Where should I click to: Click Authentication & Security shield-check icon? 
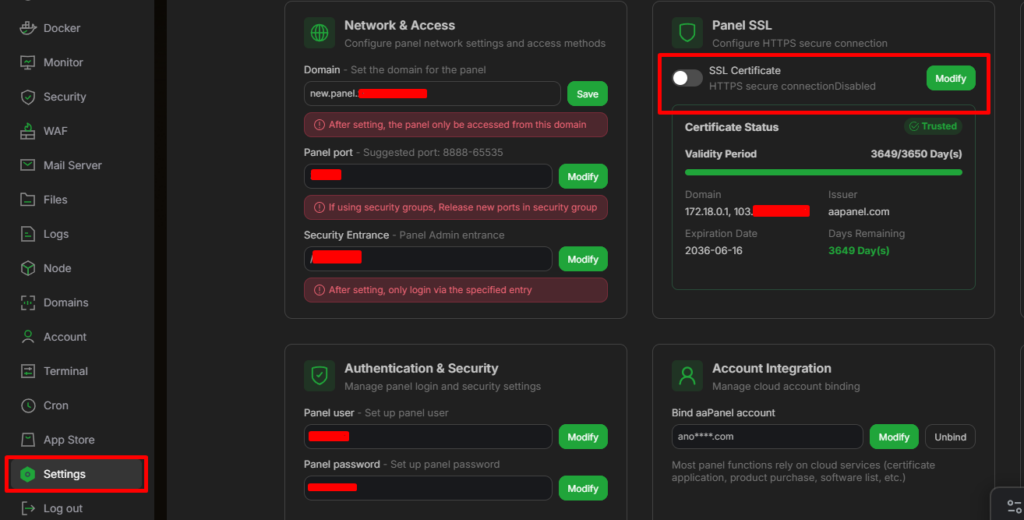coord(319,376)
